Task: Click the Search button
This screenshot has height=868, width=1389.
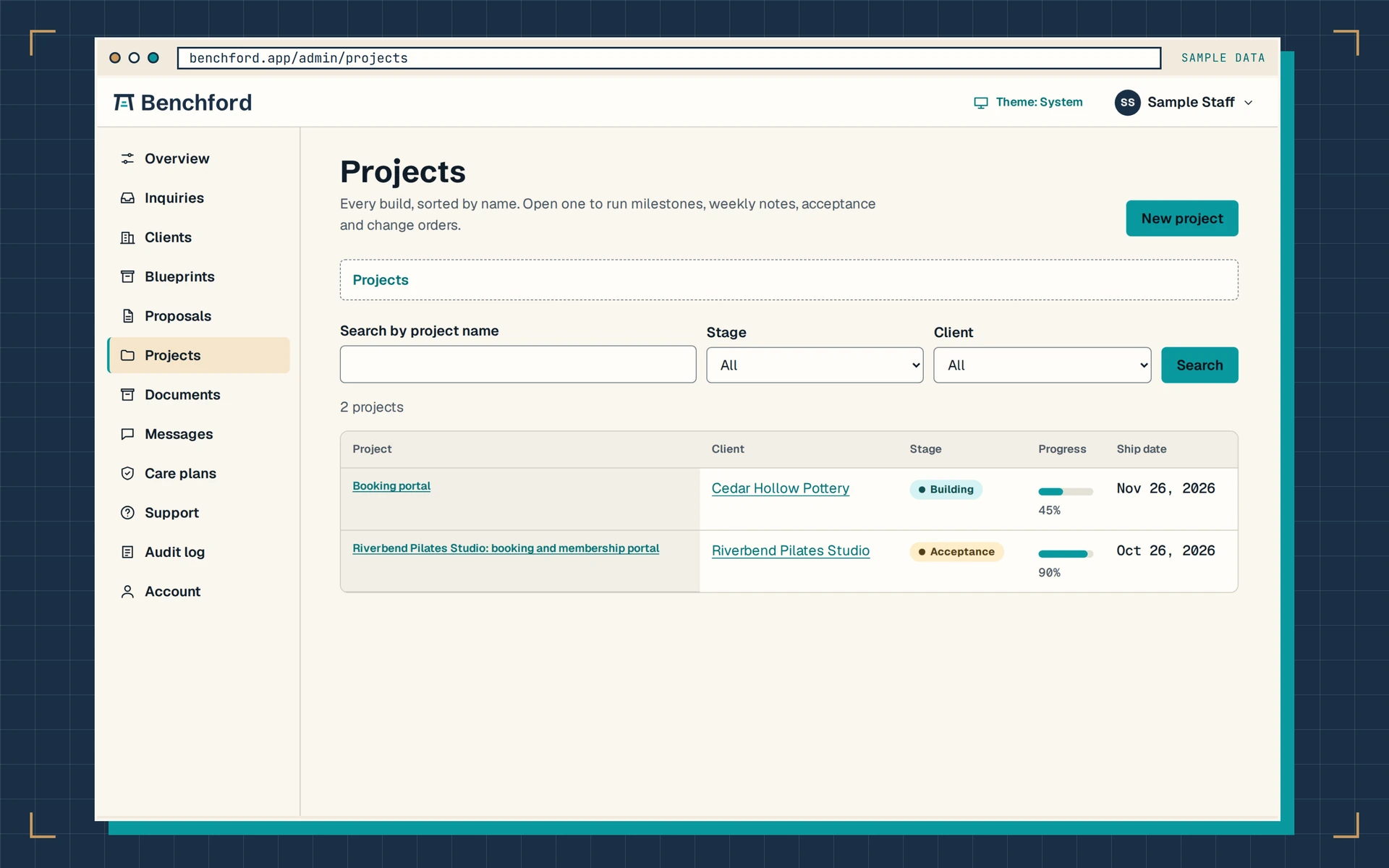Action: [x=1199, y=365]
